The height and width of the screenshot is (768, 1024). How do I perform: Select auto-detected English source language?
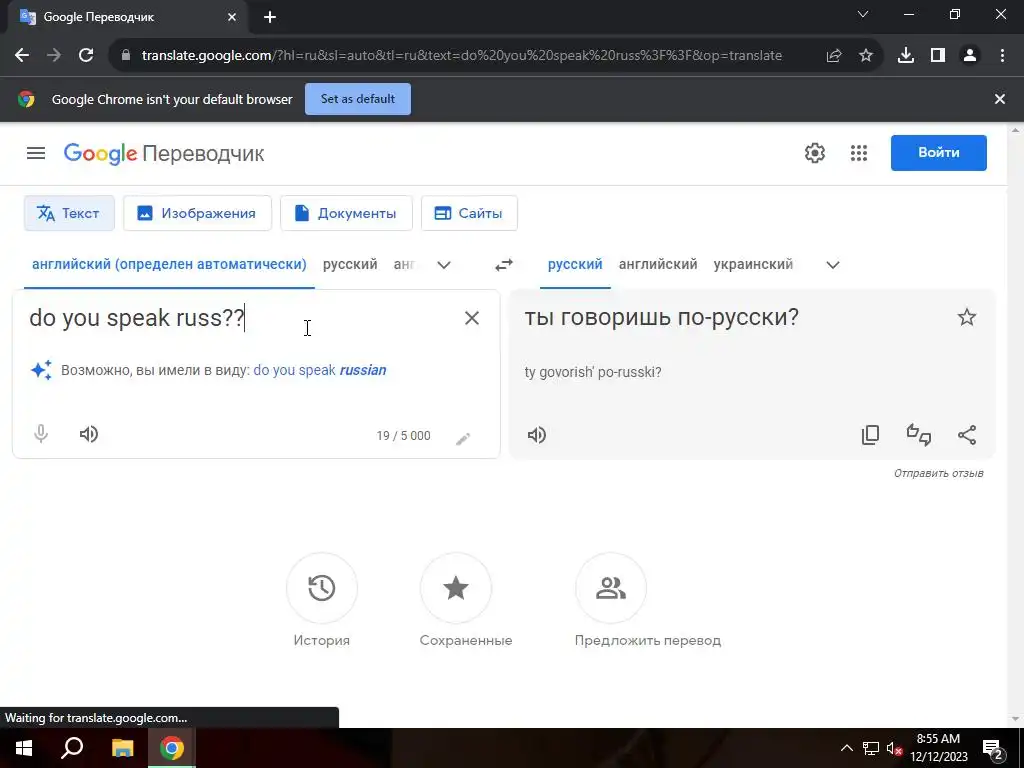click(169, 264)
